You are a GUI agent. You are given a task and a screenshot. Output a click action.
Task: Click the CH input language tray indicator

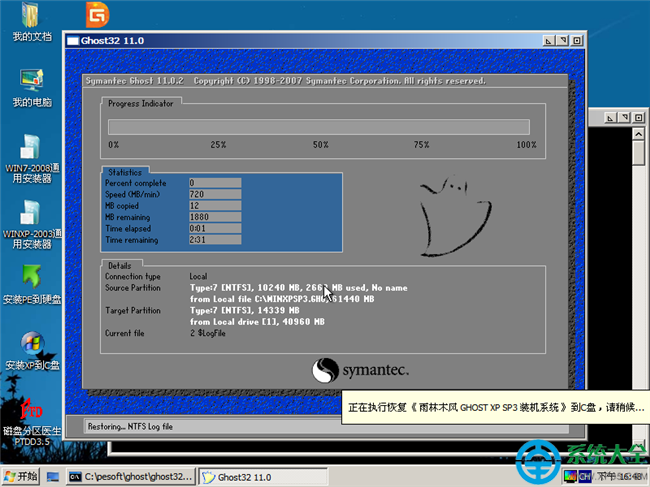585,477
